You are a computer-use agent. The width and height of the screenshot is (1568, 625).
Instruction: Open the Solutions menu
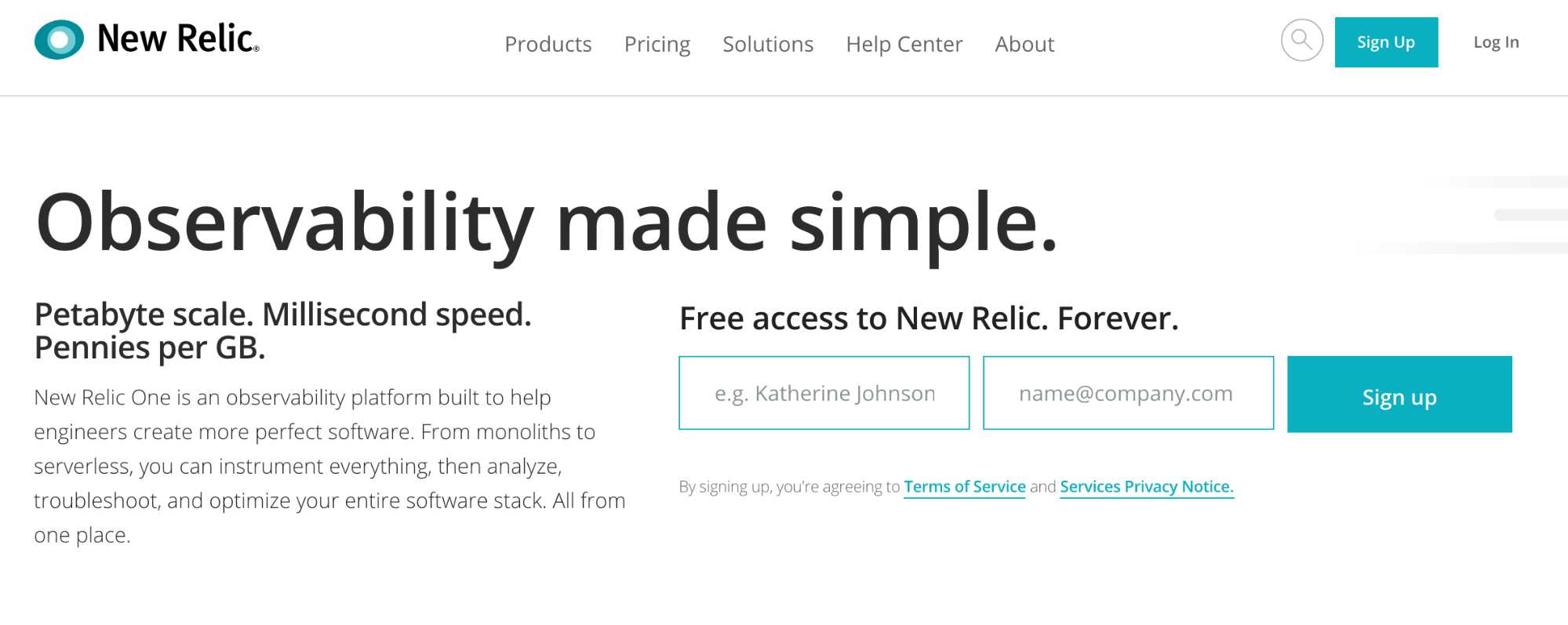click(767, 44)
